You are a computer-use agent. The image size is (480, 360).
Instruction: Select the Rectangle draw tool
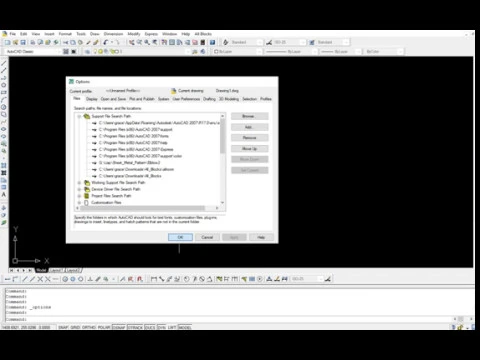pos(4,92)
